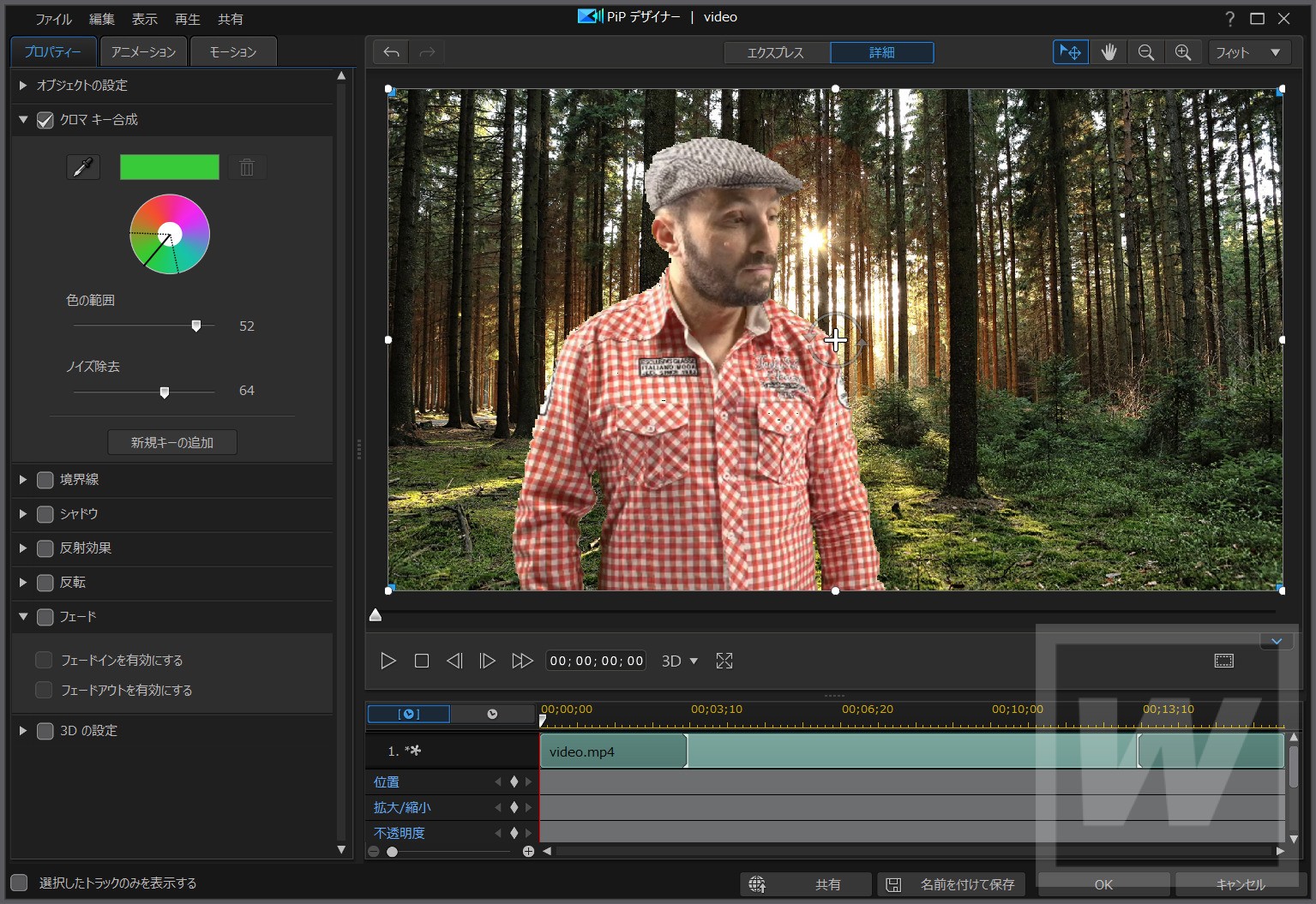Add keyframe diamond on 不透明度 row
The width and height of the screenshot is (1316, 904).
pos(514,832)
